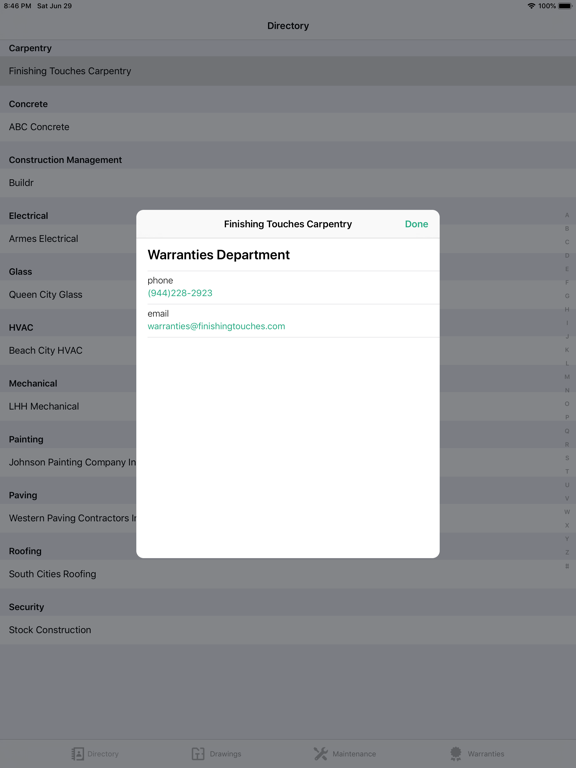Viewport: 576px width, 768px height.
Task: Click the popup title Finishing Touches Carpentry
Action: click(288, 224)
